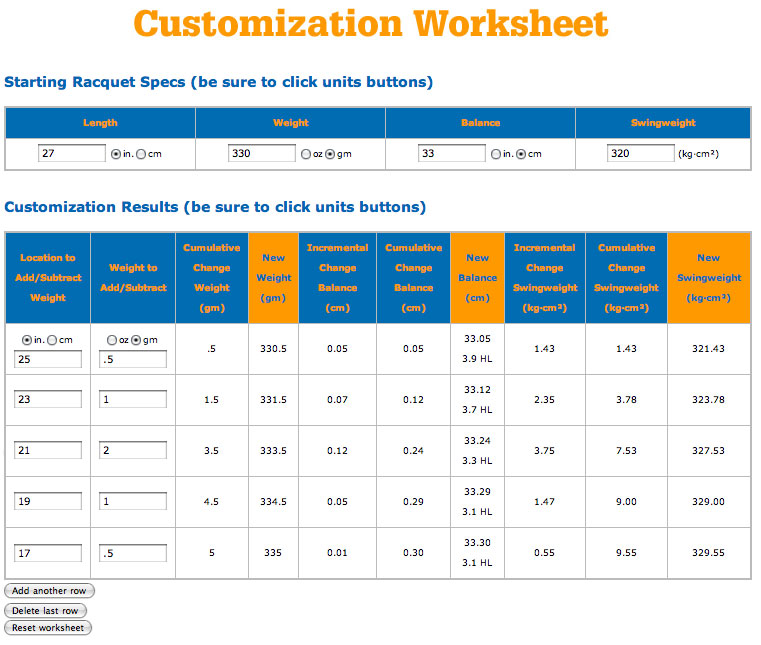
Task: Click the Starting Racquet Specs heading
Action: 218,82
